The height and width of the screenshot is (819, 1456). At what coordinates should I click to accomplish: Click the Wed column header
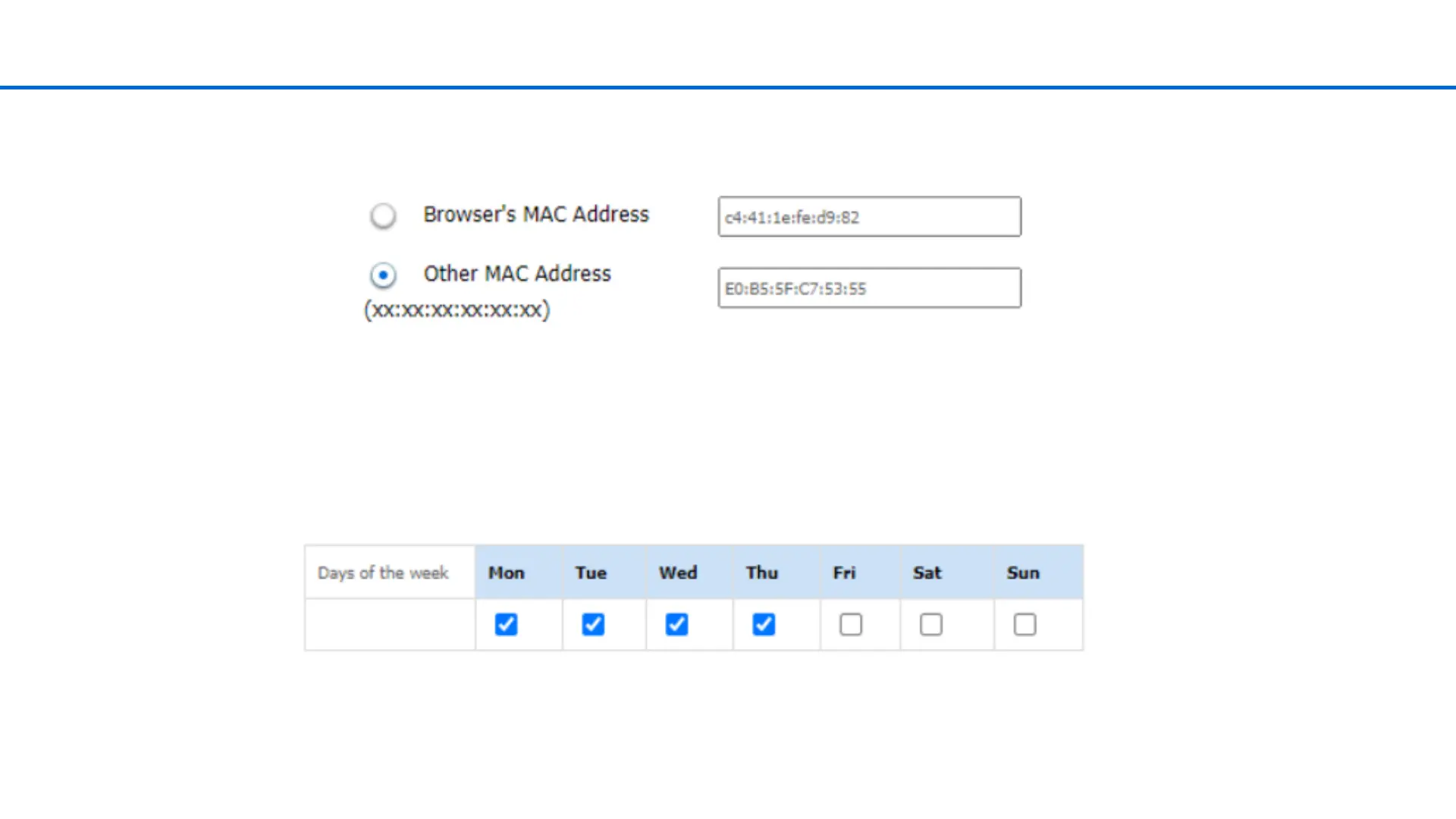[678, 573]
